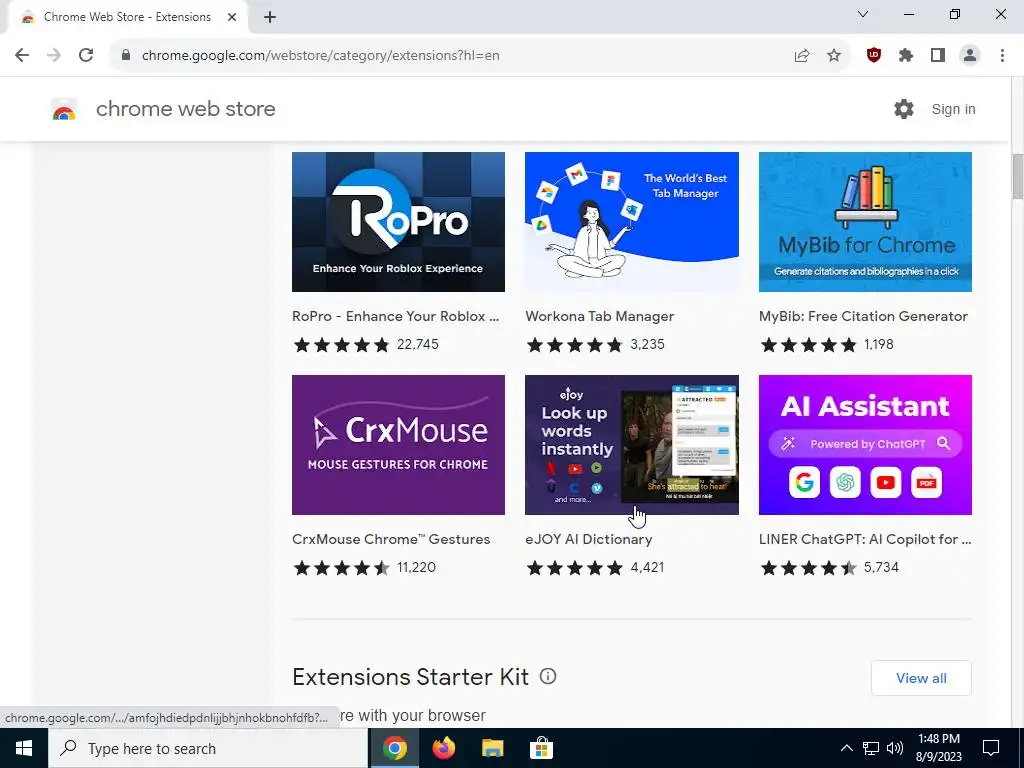
Task: Open Web Store settings gear
Action: pyautogui.click(x=904, y=109)
